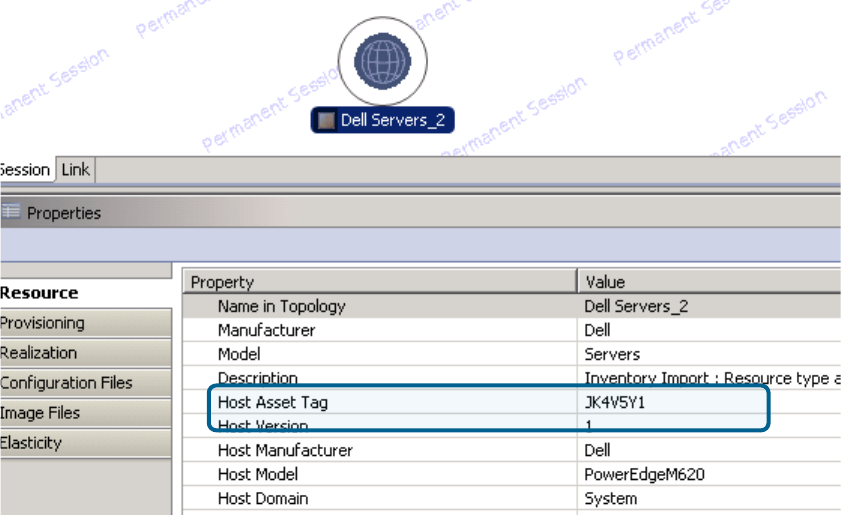The width and height of the screenshot is (841, 515).
Task: Open the Image Files section
Action: [x=86, y=413]
